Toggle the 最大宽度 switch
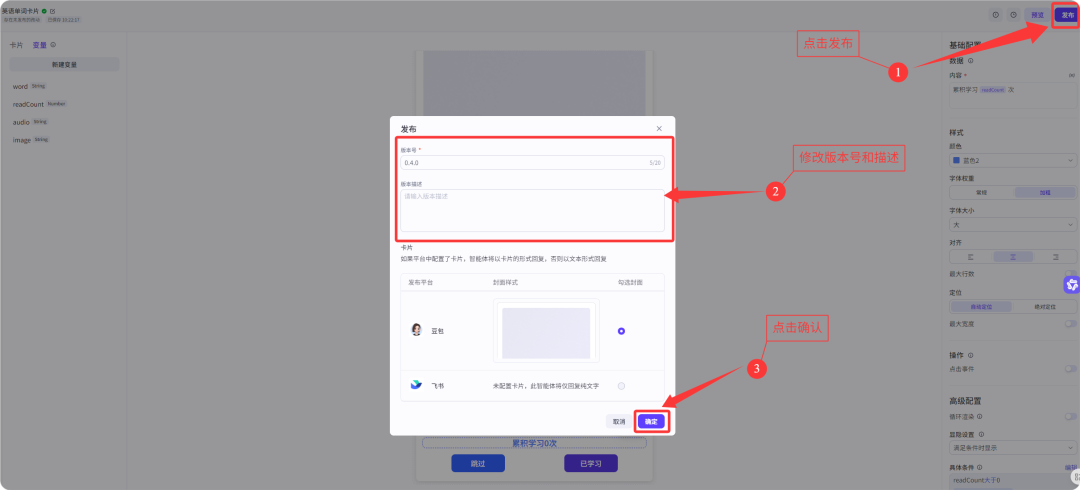 1070,323
